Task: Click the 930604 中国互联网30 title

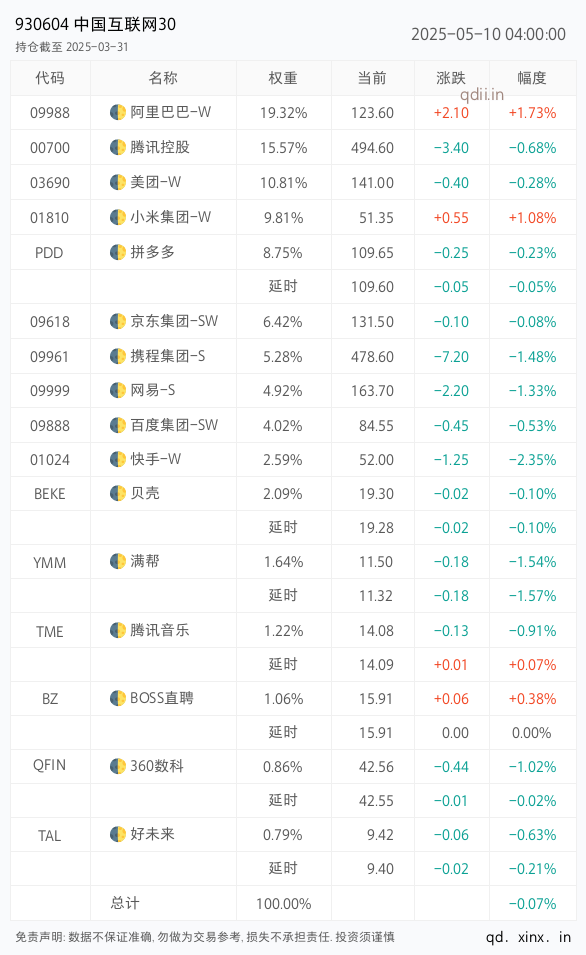Action: click(x=96, y=24)
